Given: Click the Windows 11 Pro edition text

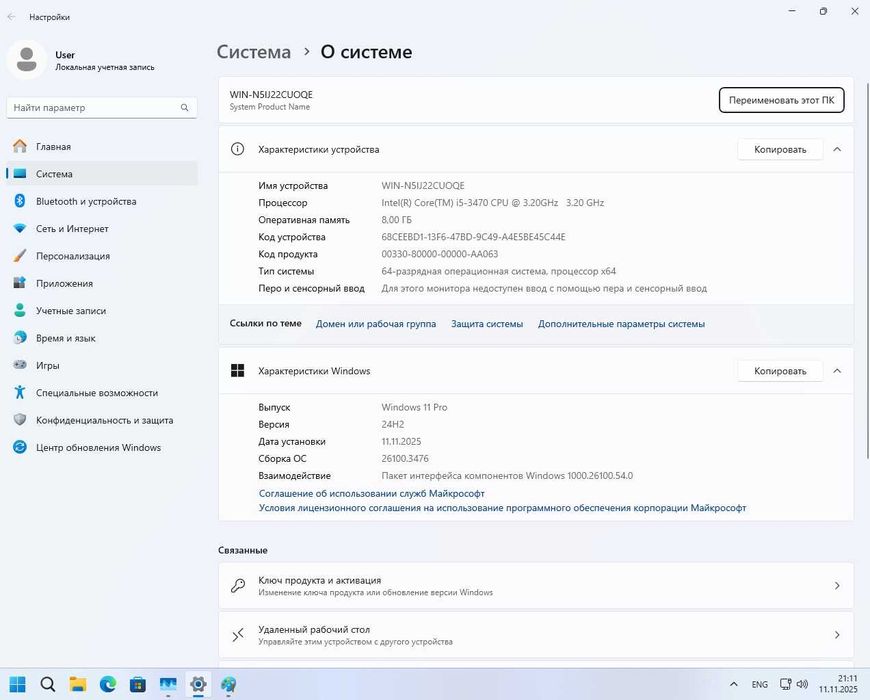Looking at the screenshot, I should [x=414, y=407].
